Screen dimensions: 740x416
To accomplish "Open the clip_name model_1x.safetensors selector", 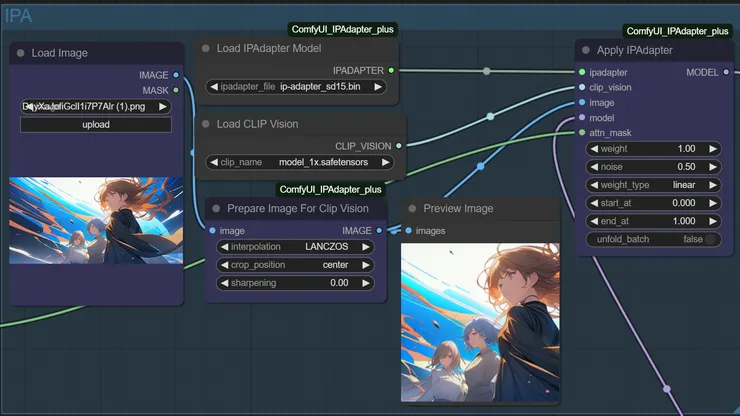I will coord(300,162).
